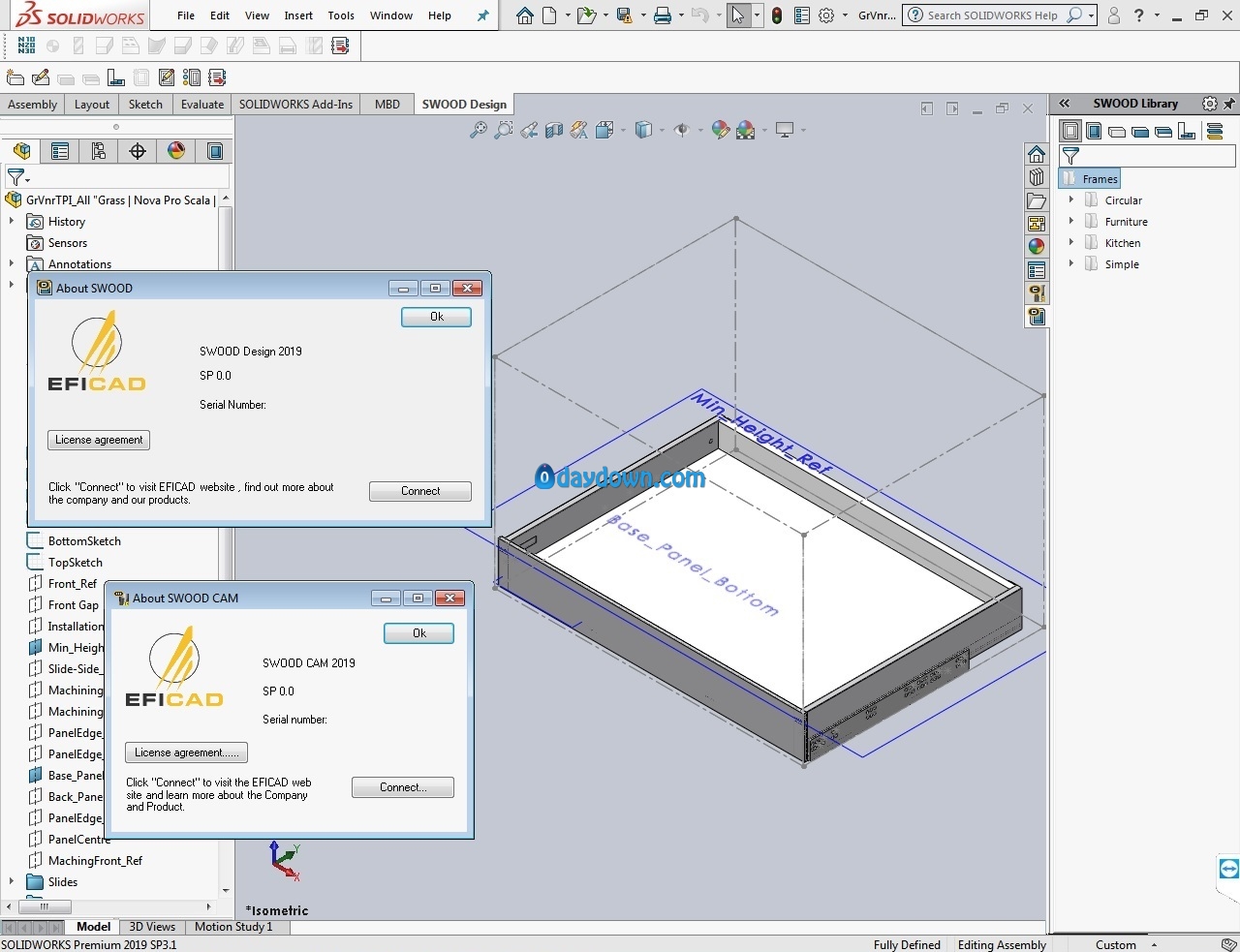This screenshot has height=952, width=1240.
Task: Click Connect in About SWOOD dialog
Action: (x=420, y=491)
